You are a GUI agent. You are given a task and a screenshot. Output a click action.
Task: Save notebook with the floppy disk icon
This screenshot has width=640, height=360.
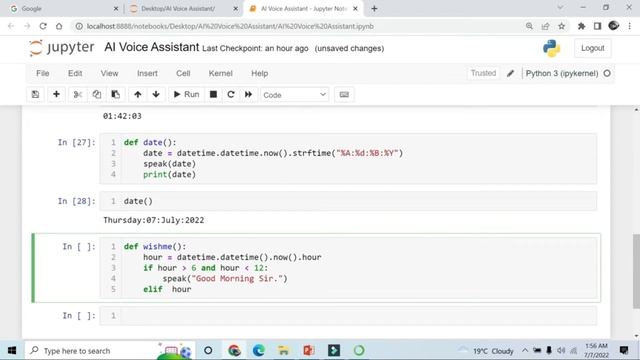point(36,94)
